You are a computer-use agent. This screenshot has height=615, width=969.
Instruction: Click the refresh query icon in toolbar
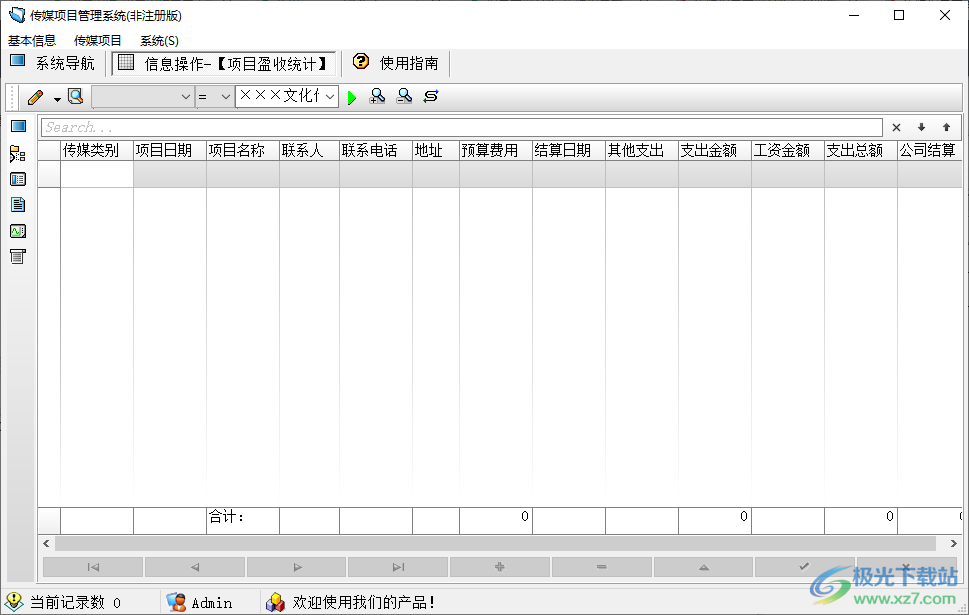431,97
